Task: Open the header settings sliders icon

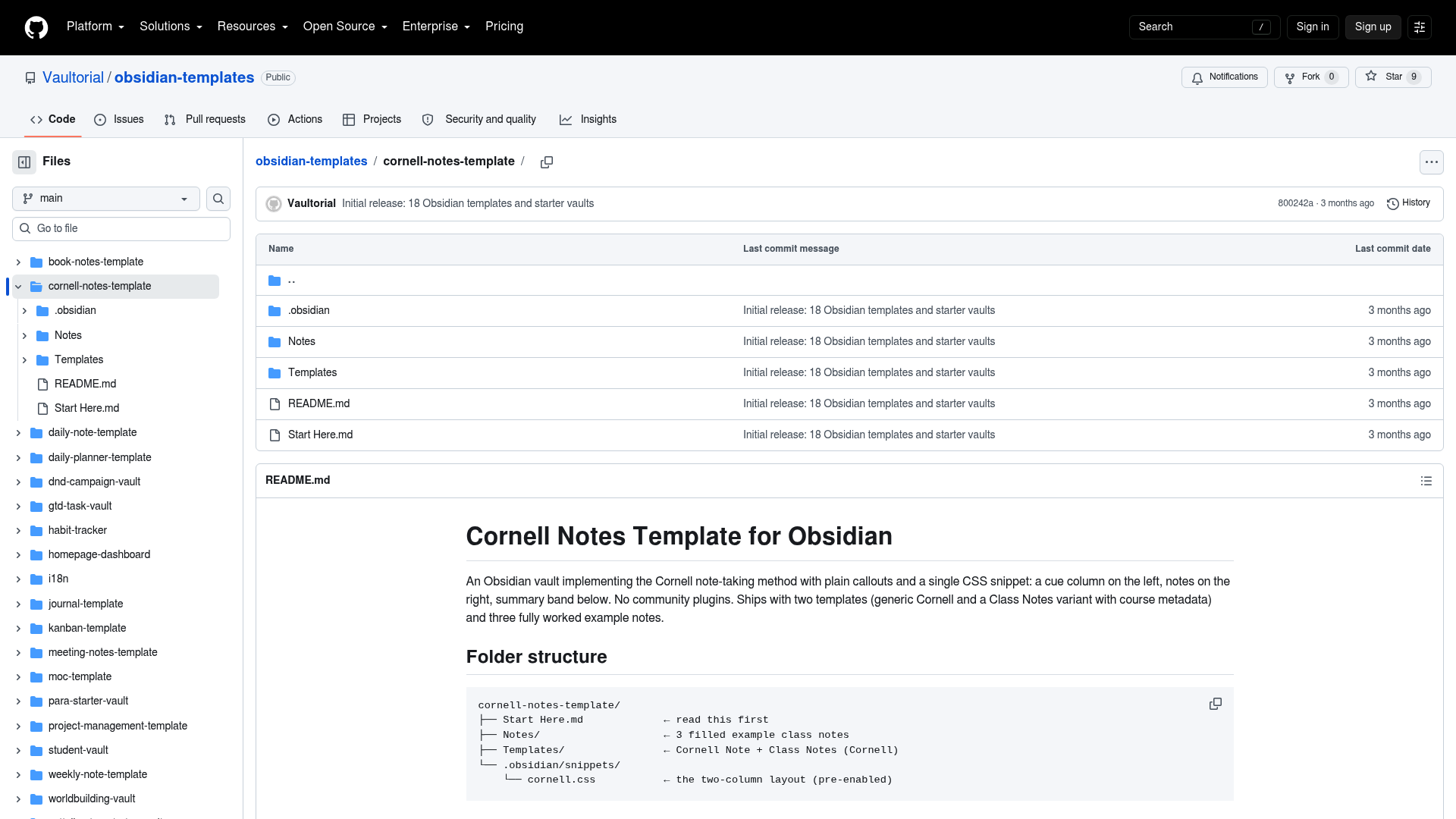Action: point(1419,27)
